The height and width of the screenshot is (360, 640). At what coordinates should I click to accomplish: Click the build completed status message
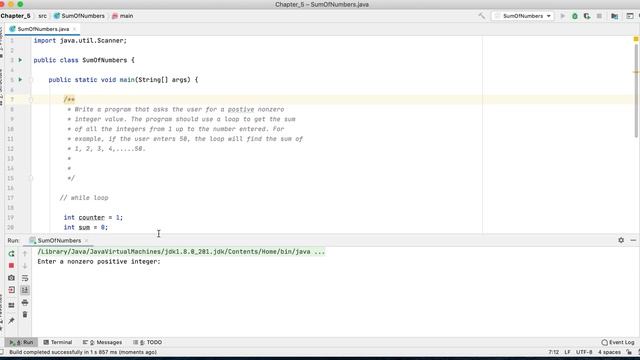(83, 352)
